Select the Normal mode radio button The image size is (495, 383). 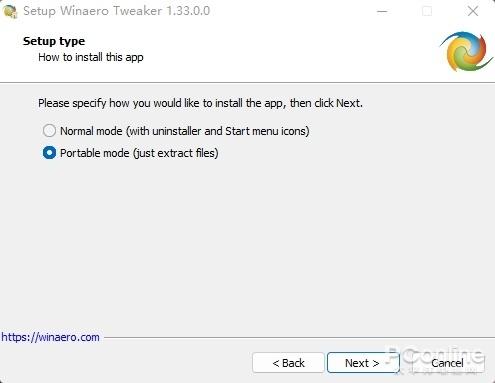tap(49, 131)
